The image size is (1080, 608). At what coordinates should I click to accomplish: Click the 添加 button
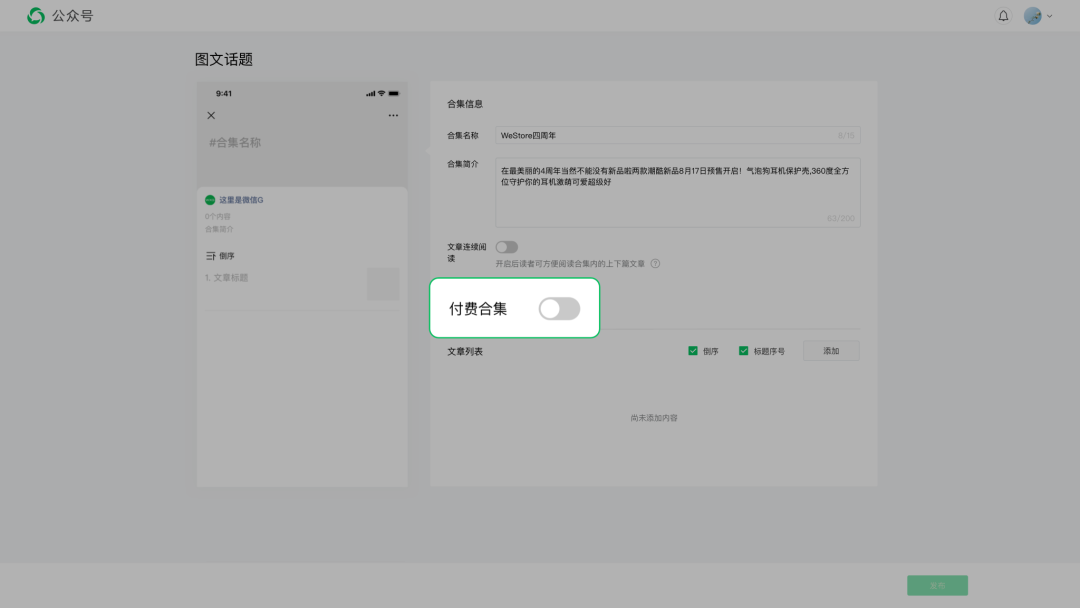click(x=831, y=350)
